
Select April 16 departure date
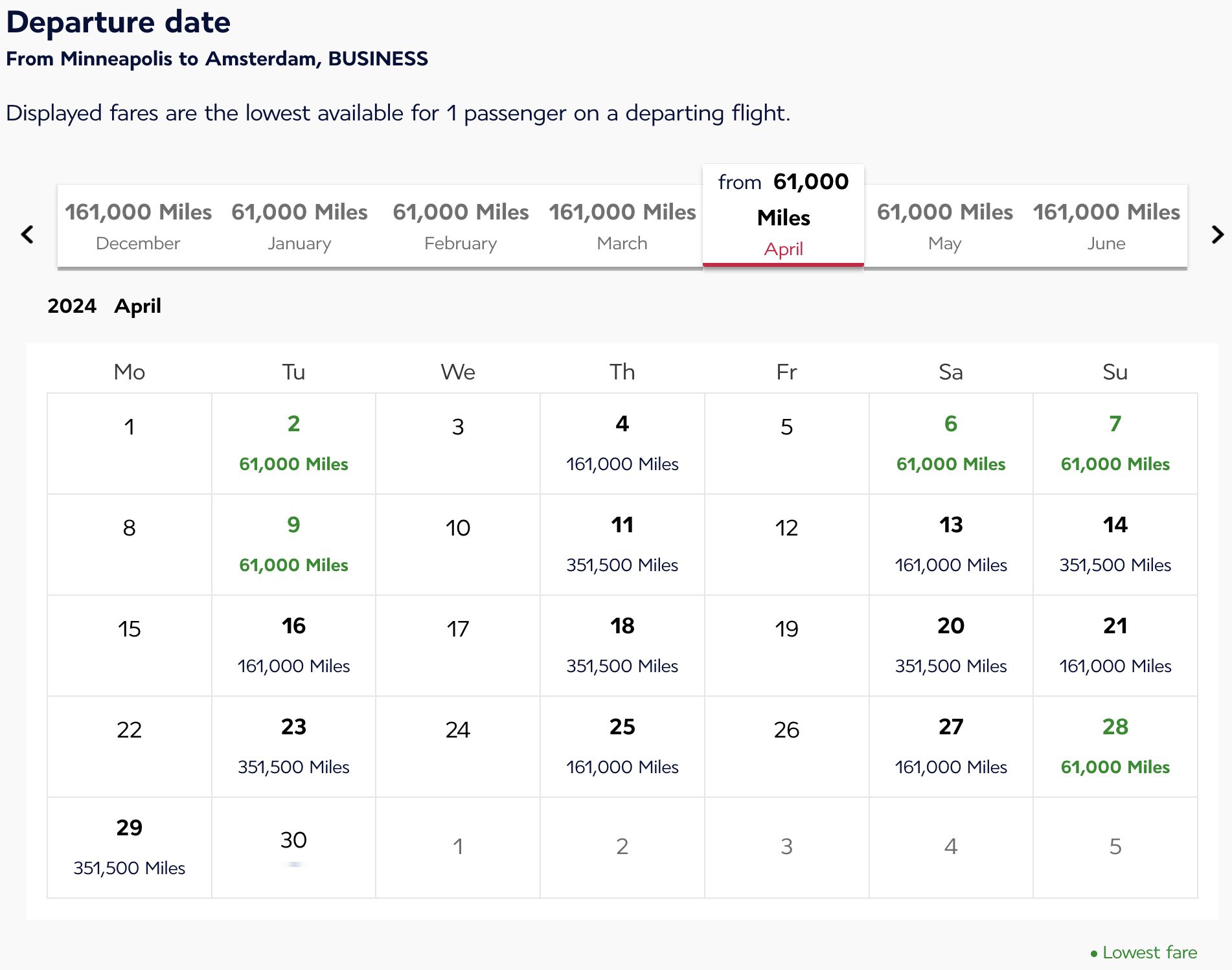pyautogui.click(x=293, y=645)
